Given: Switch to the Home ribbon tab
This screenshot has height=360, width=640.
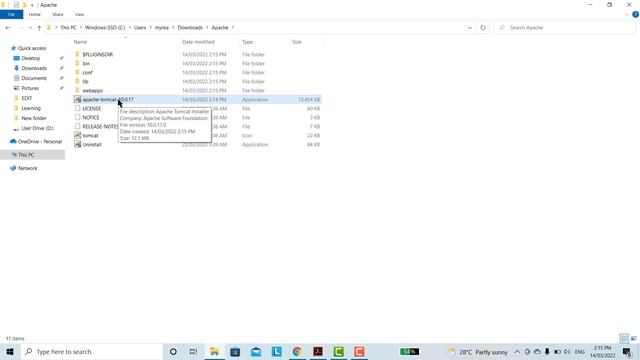Looking at the screenshot, I should click(x=35, y=14).
